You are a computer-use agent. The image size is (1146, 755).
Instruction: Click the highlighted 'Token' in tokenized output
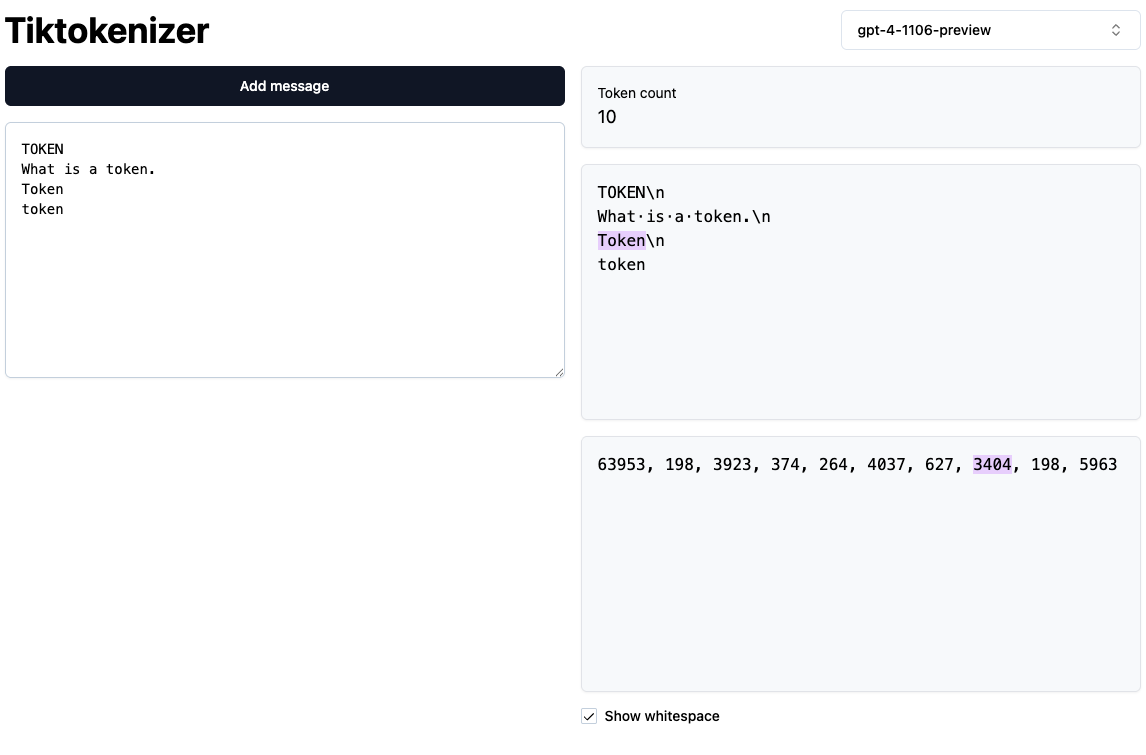point(621,240)
